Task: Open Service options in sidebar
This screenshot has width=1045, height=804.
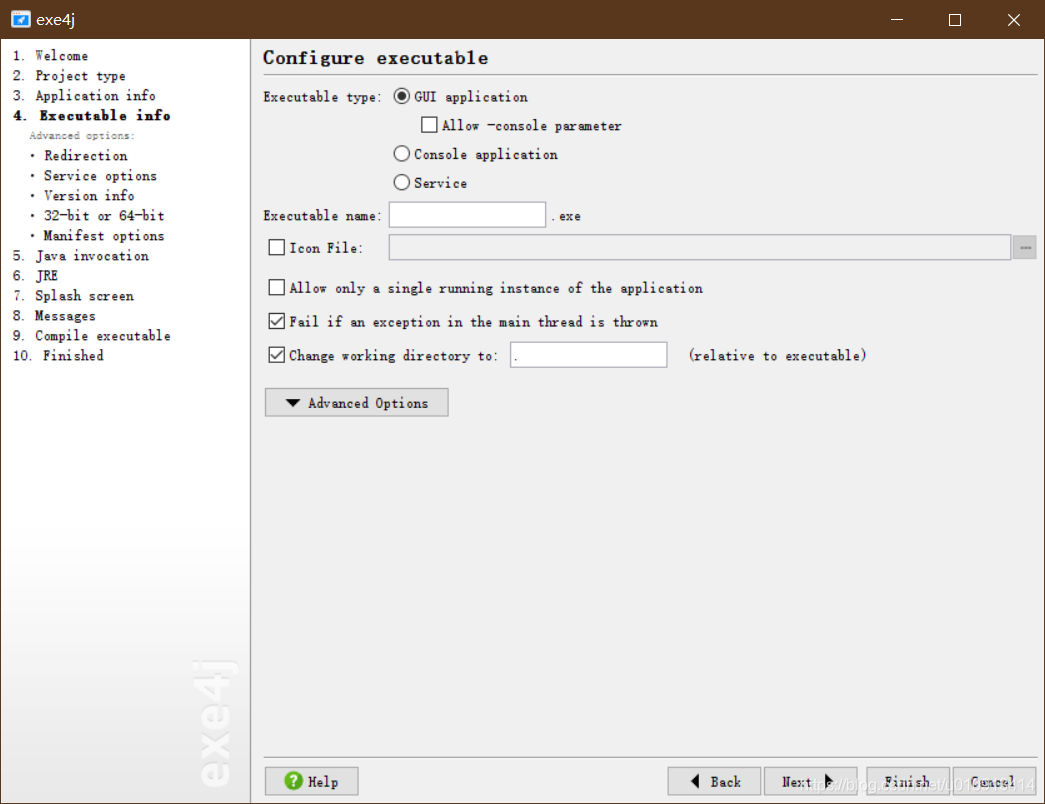Action: tap(100, 176)
